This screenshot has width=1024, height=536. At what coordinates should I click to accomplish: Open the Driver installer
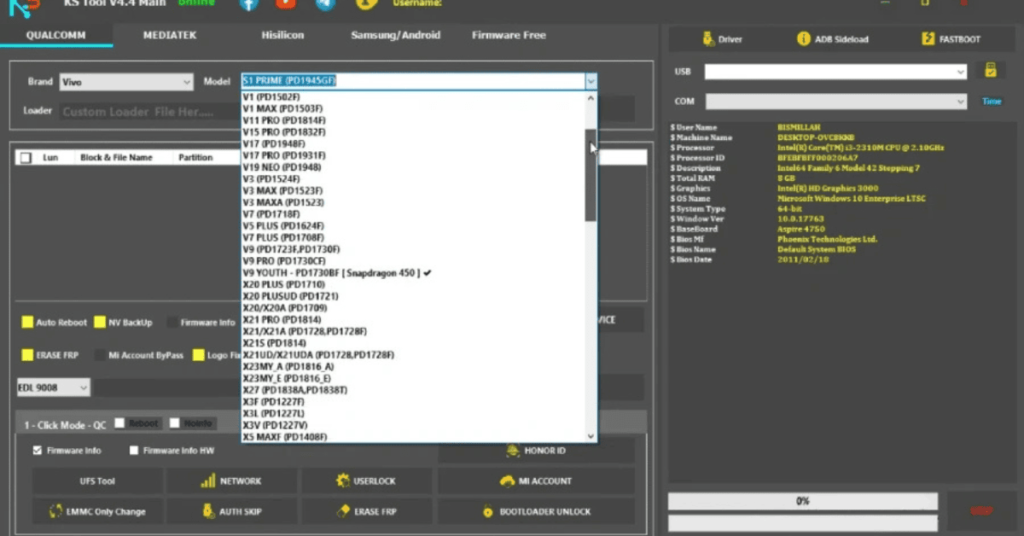722,39
